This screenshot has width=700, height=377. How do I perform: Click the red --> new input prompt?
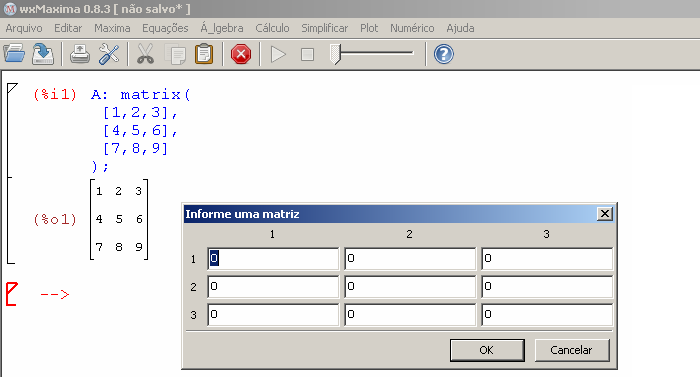click(55, 294)
